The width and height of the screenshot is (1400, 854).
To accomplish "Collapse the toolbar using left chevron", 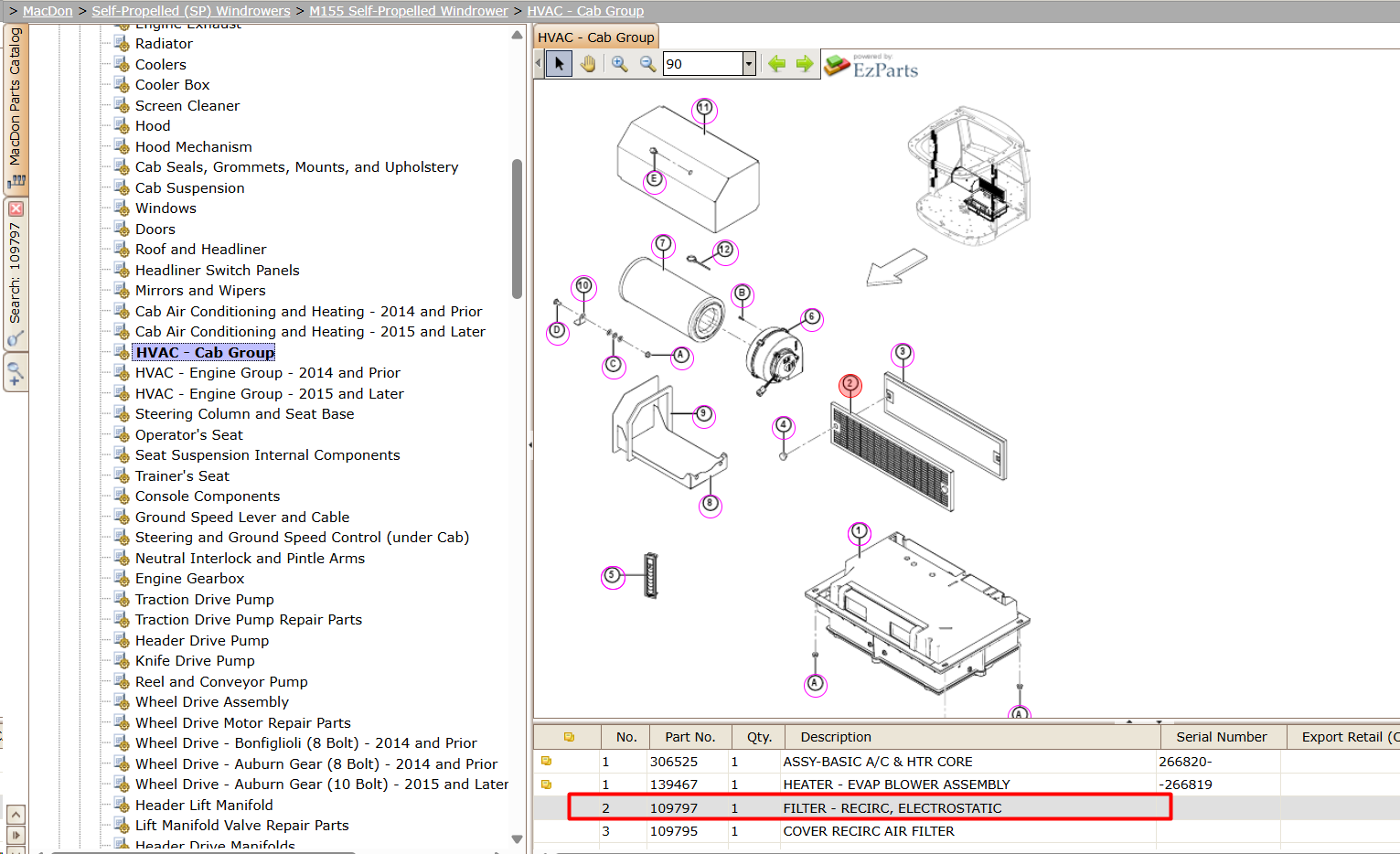I will click(539, 63).
